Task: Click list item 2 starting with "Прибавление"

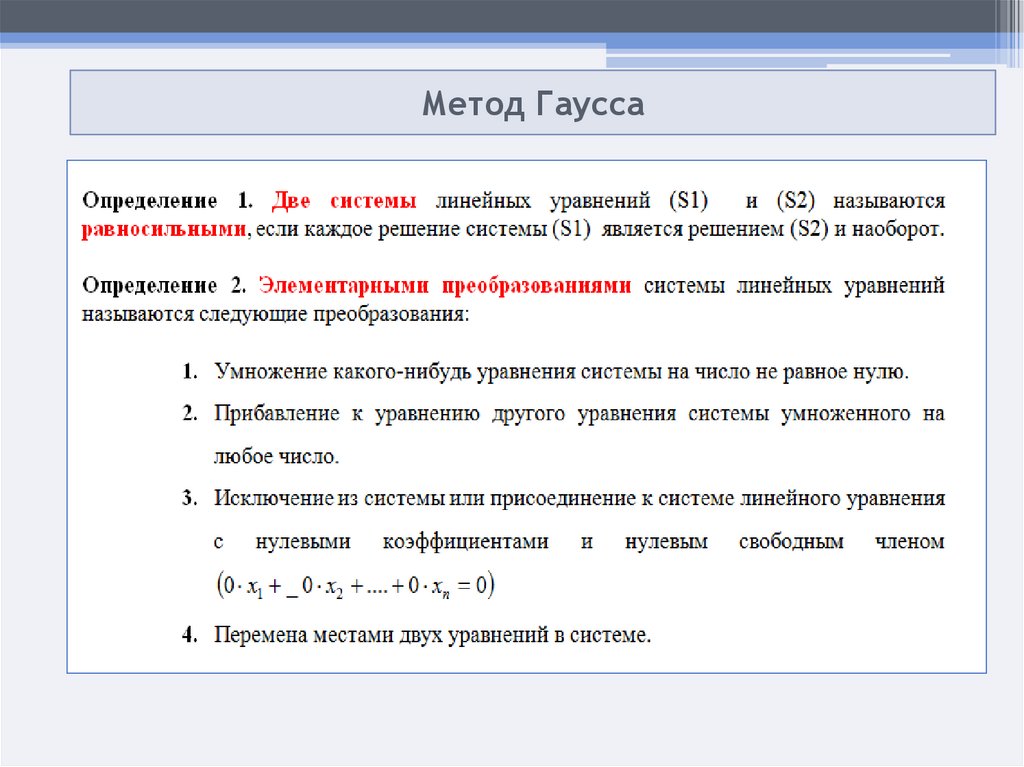Action: pyautogui.click(x=578, y=414)
